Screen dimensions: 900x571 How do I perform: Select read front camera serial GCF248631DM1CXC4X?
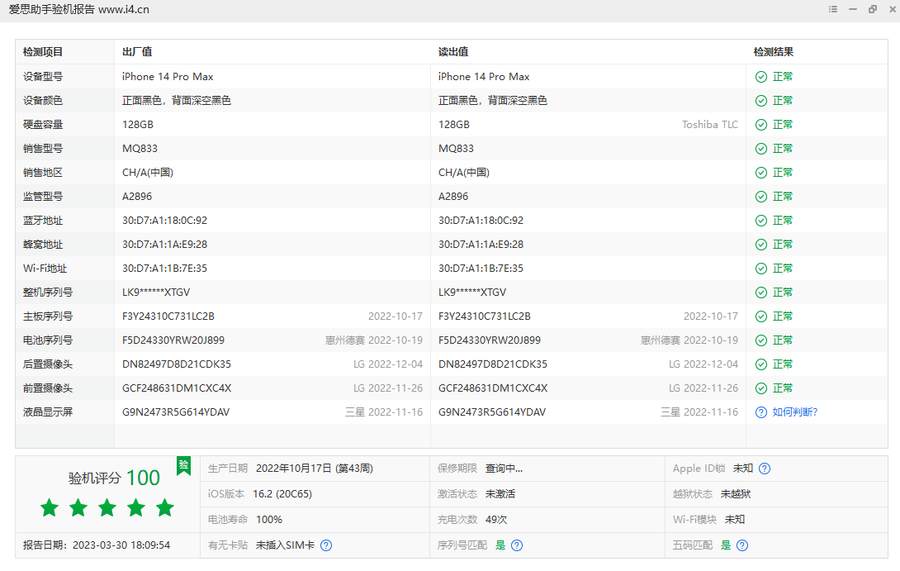pyautogui.click(x=493, y=389)
